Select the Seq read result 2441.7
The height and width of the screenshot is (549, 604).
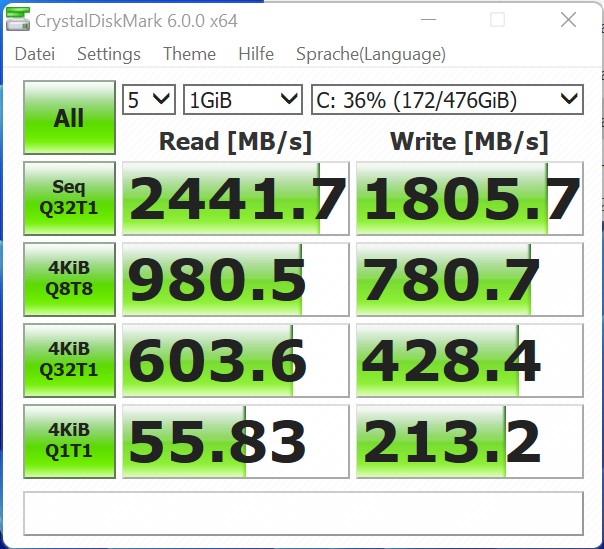(236, 198)
